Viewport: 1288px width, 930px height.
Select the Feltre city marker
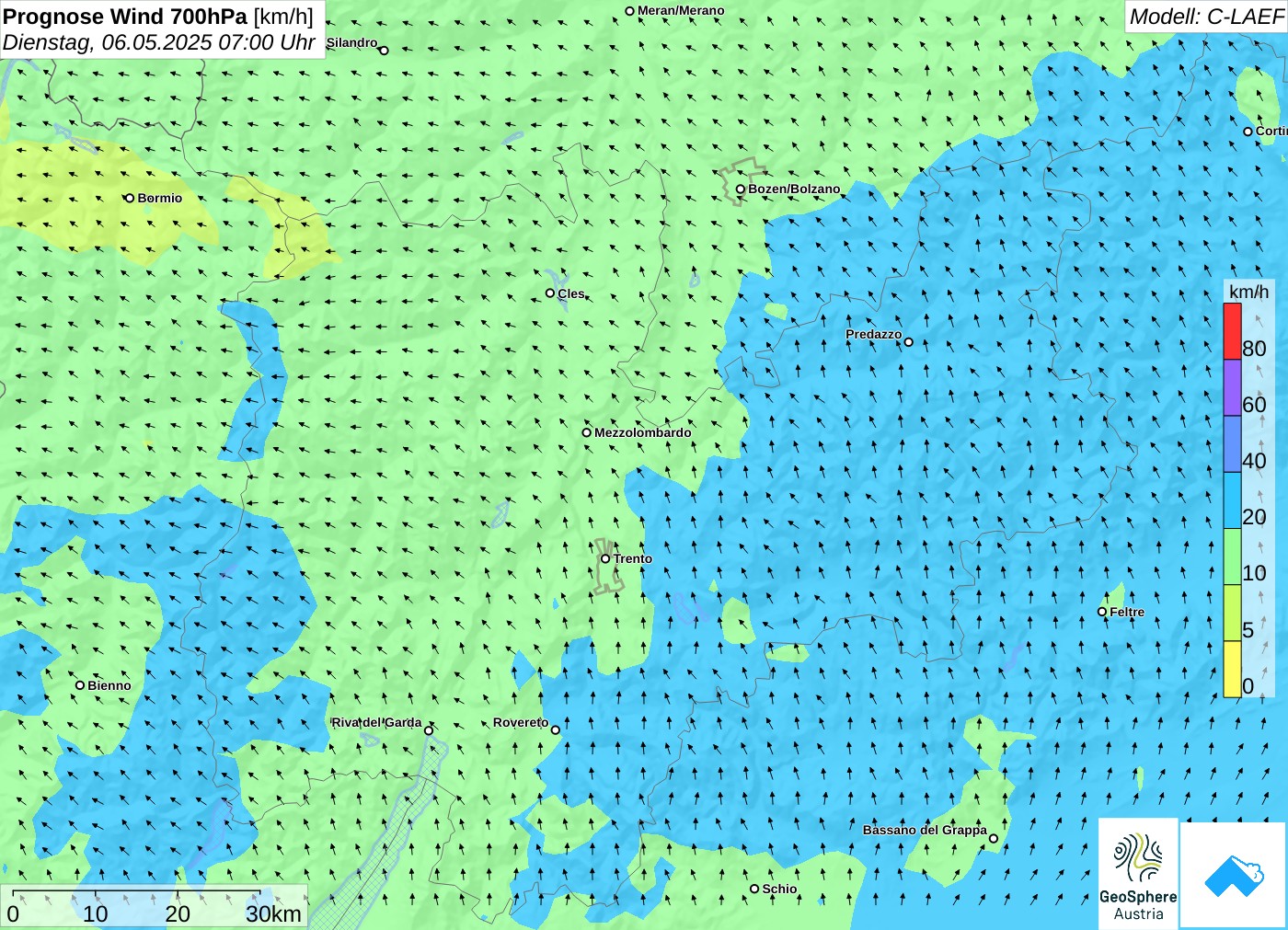[x=1102, y=612]
